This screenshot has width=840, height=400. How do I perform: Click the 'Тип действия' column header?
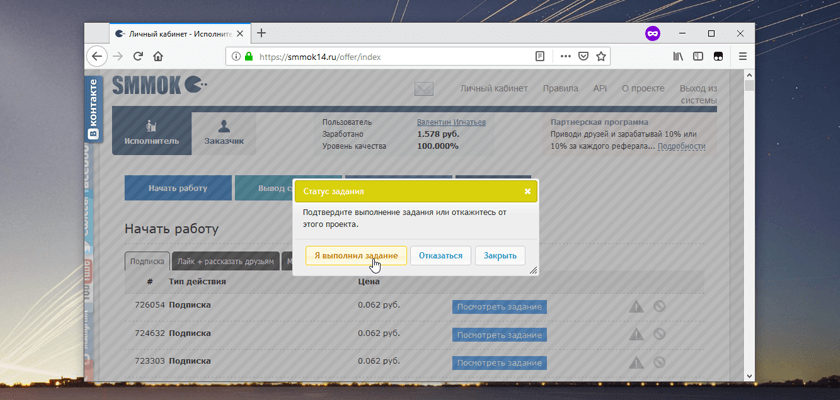(x=197, y=281)
